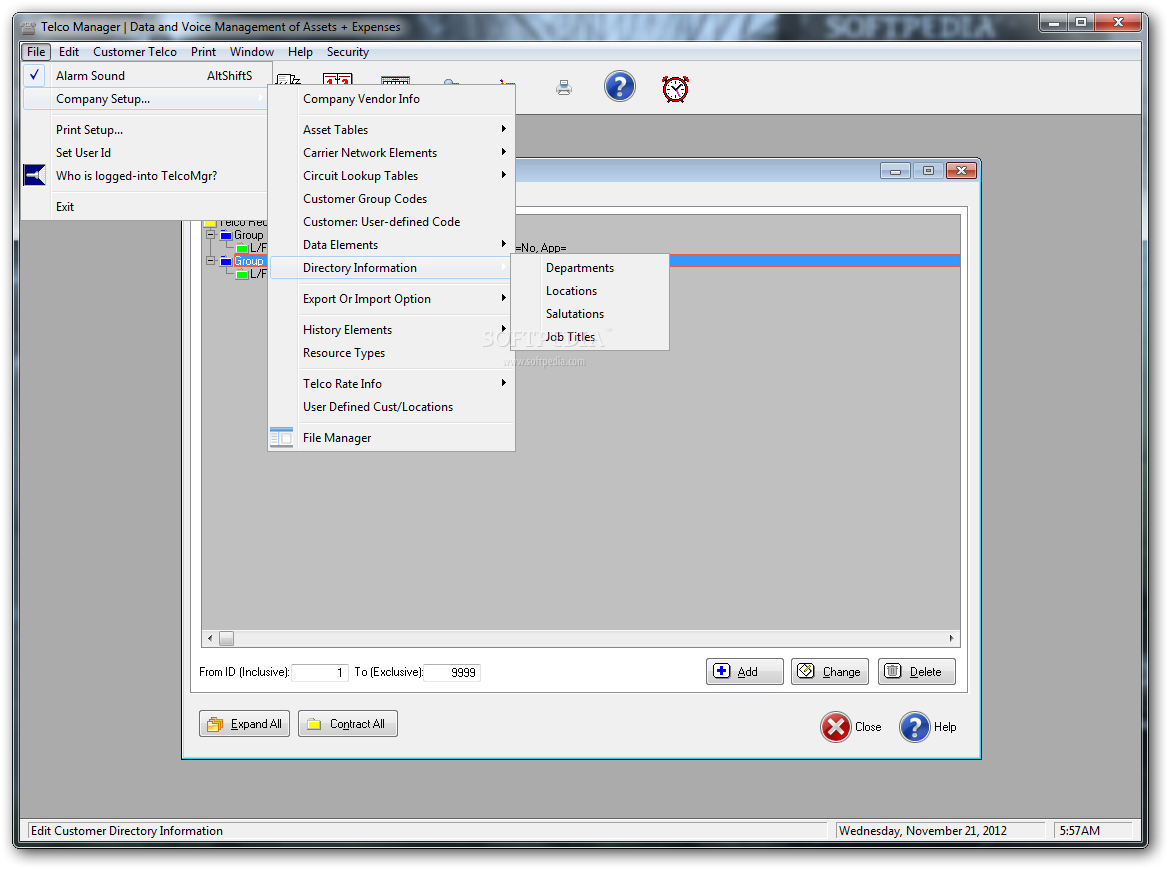The width and height of the screenshot is (1169, 869).
Task: Select Departments from Directory Information
Action: click(590, 268)
